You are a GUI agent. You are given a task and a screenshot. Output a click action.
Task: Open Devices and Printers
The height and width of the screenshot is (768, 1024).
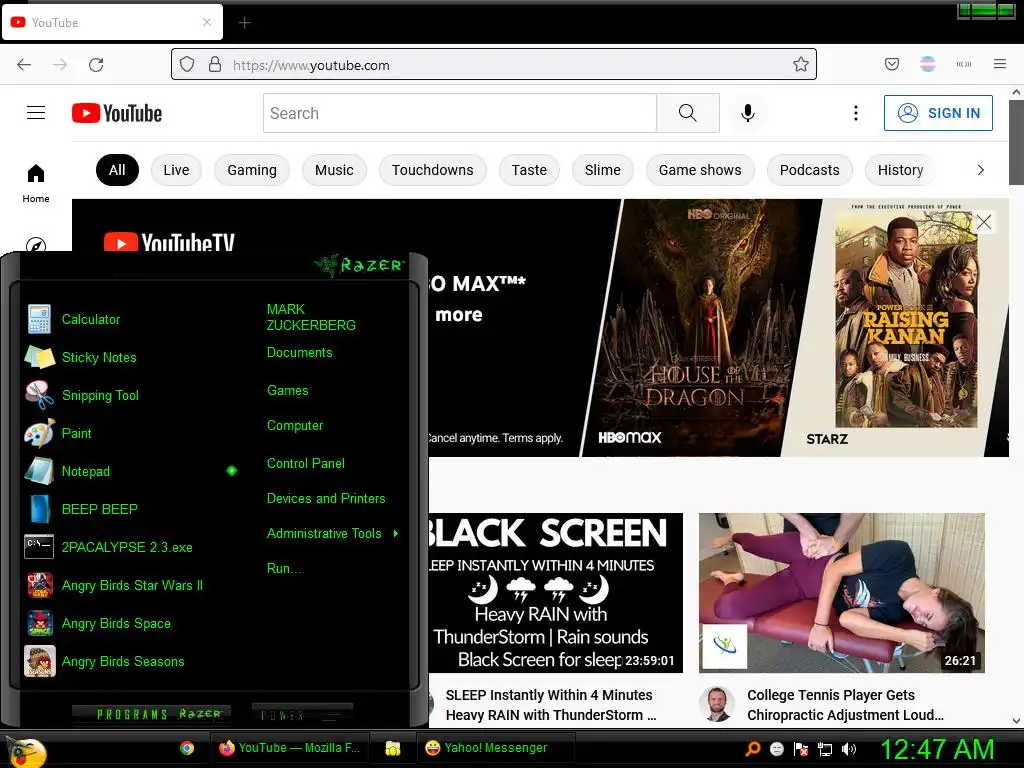click(x=326, y=499)
